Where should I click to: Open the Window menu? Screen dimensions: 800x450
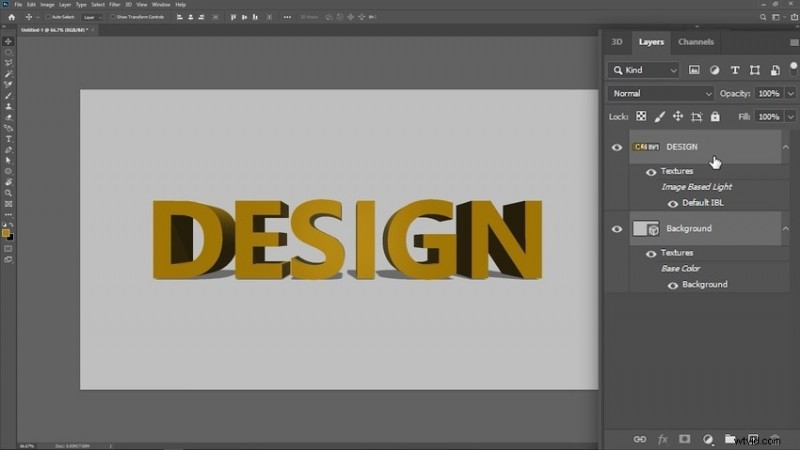click(x=161, y=5)
